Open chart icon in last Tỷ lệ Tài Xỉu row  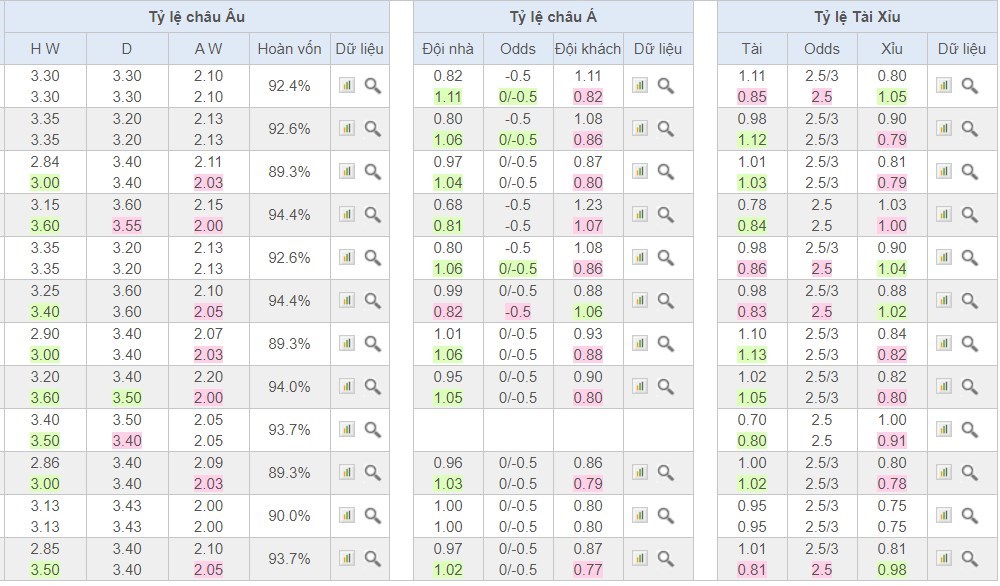[944, 559]
